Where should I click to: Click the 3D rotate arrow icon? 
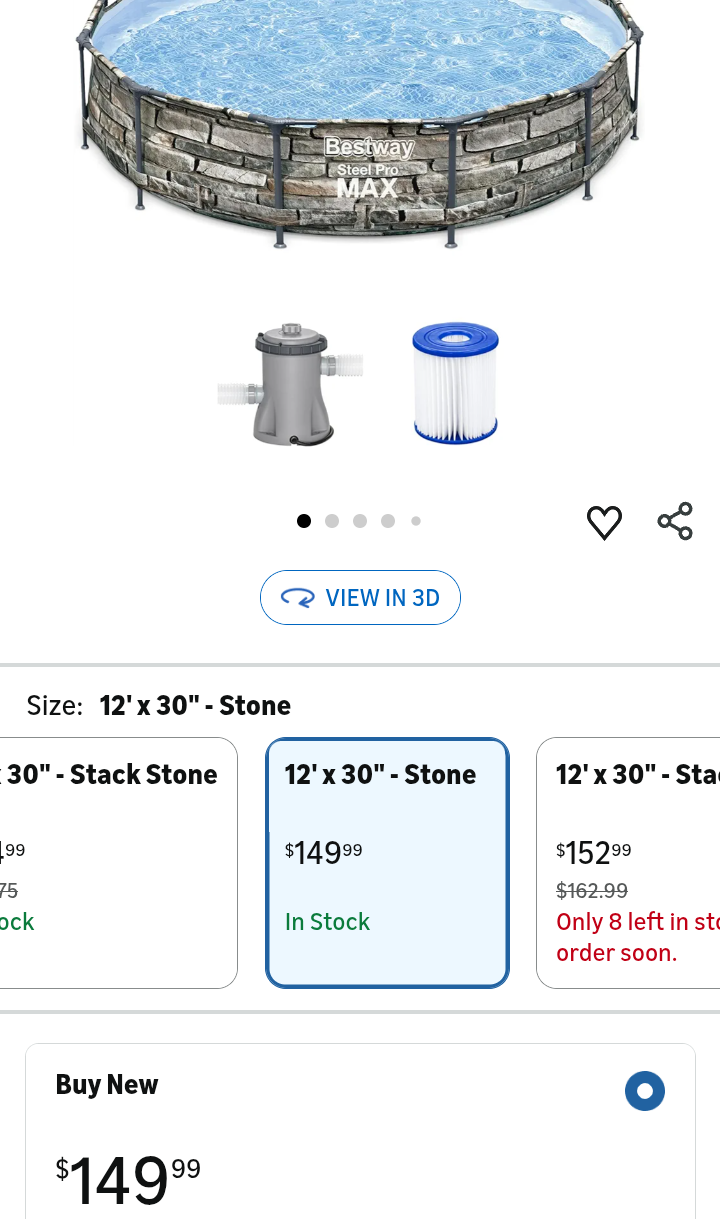coord(297,598)
